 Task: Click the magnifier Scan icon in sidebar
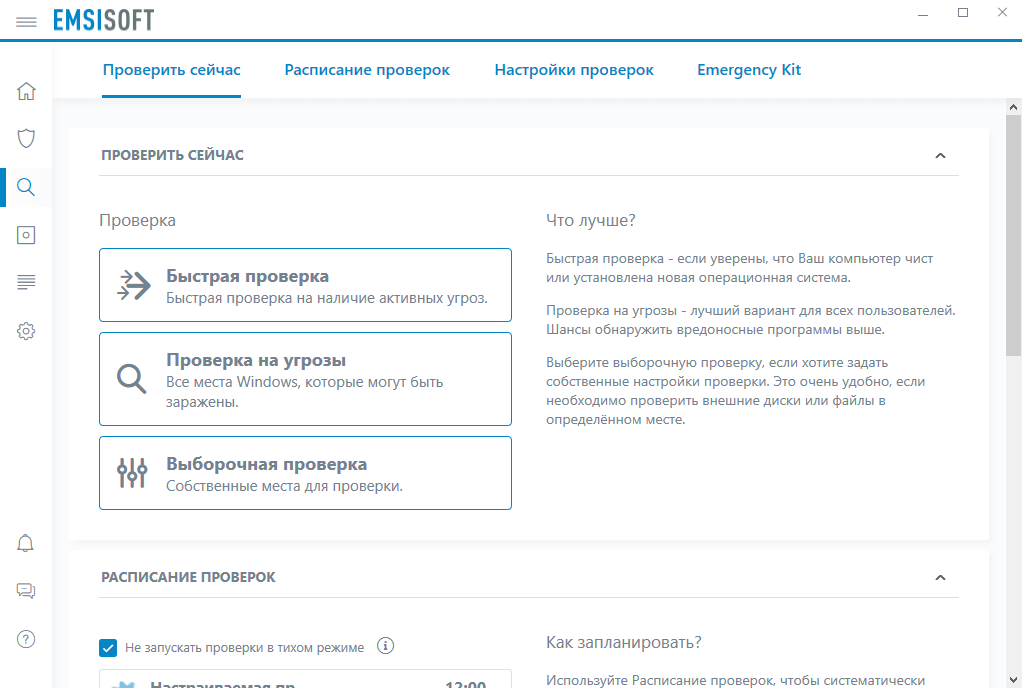[26, 186]
